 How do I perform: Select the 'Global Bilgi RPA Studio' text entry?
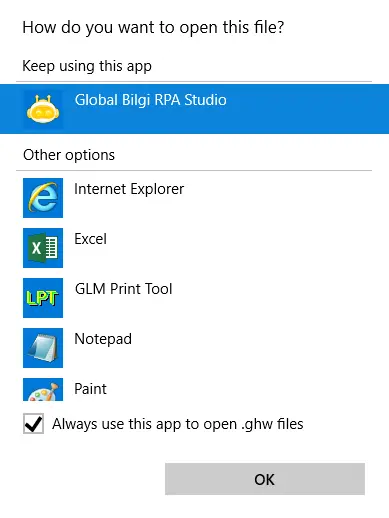point(151,100)
